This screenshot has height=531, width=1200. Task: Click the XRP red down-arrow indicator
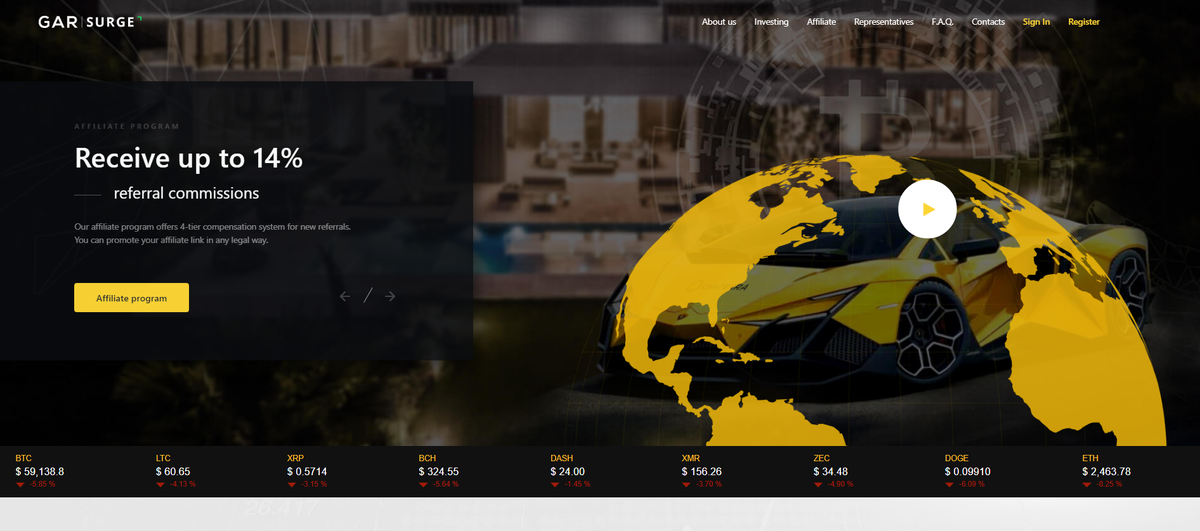click(x=291, y=484)
